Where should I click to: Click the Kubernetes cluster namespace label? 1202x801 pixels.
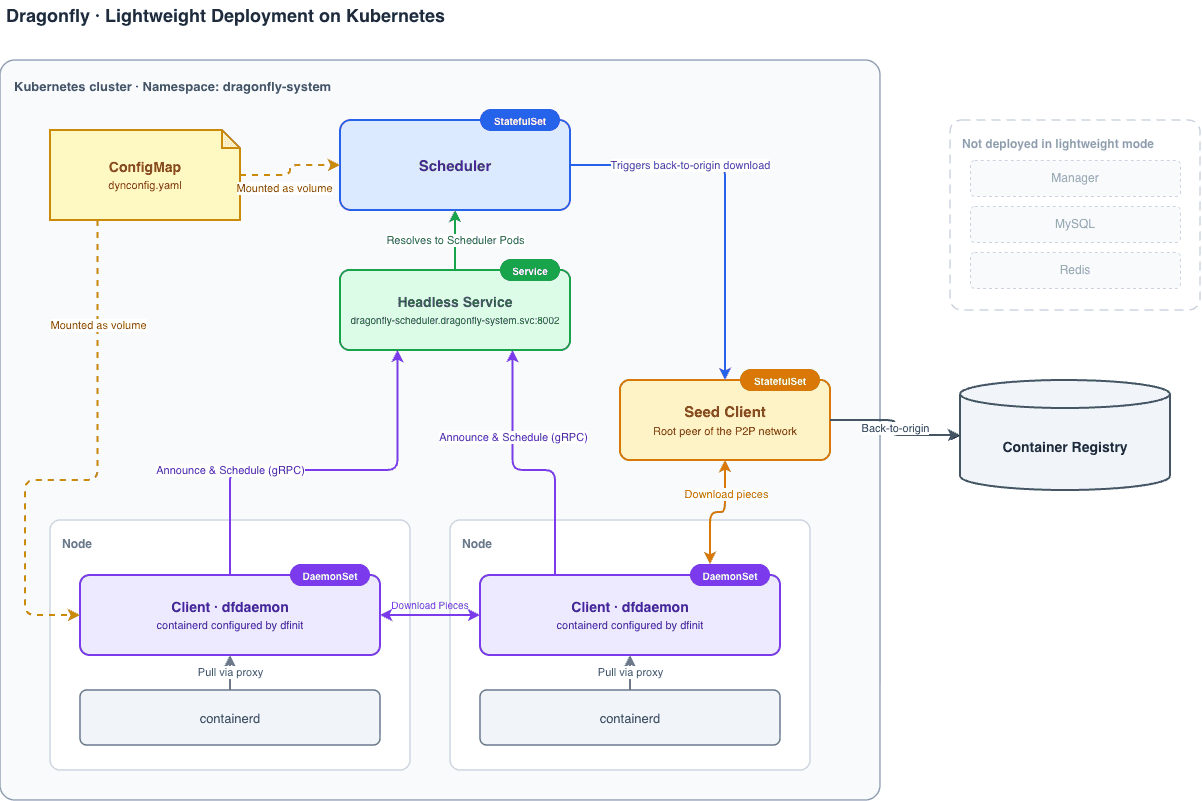pos(172,87)
